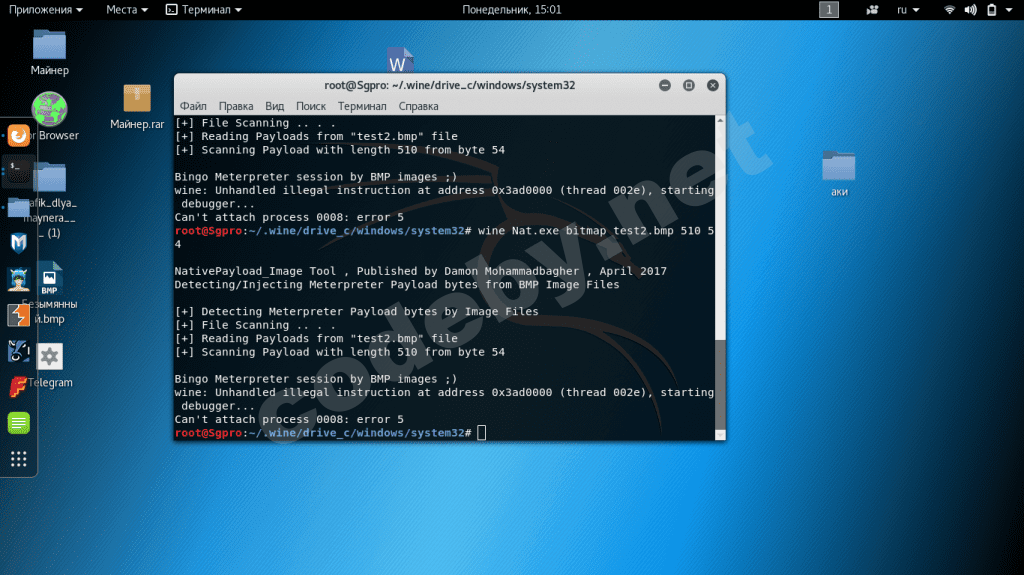Open the Файл menu in the terminal

(193, 106)
